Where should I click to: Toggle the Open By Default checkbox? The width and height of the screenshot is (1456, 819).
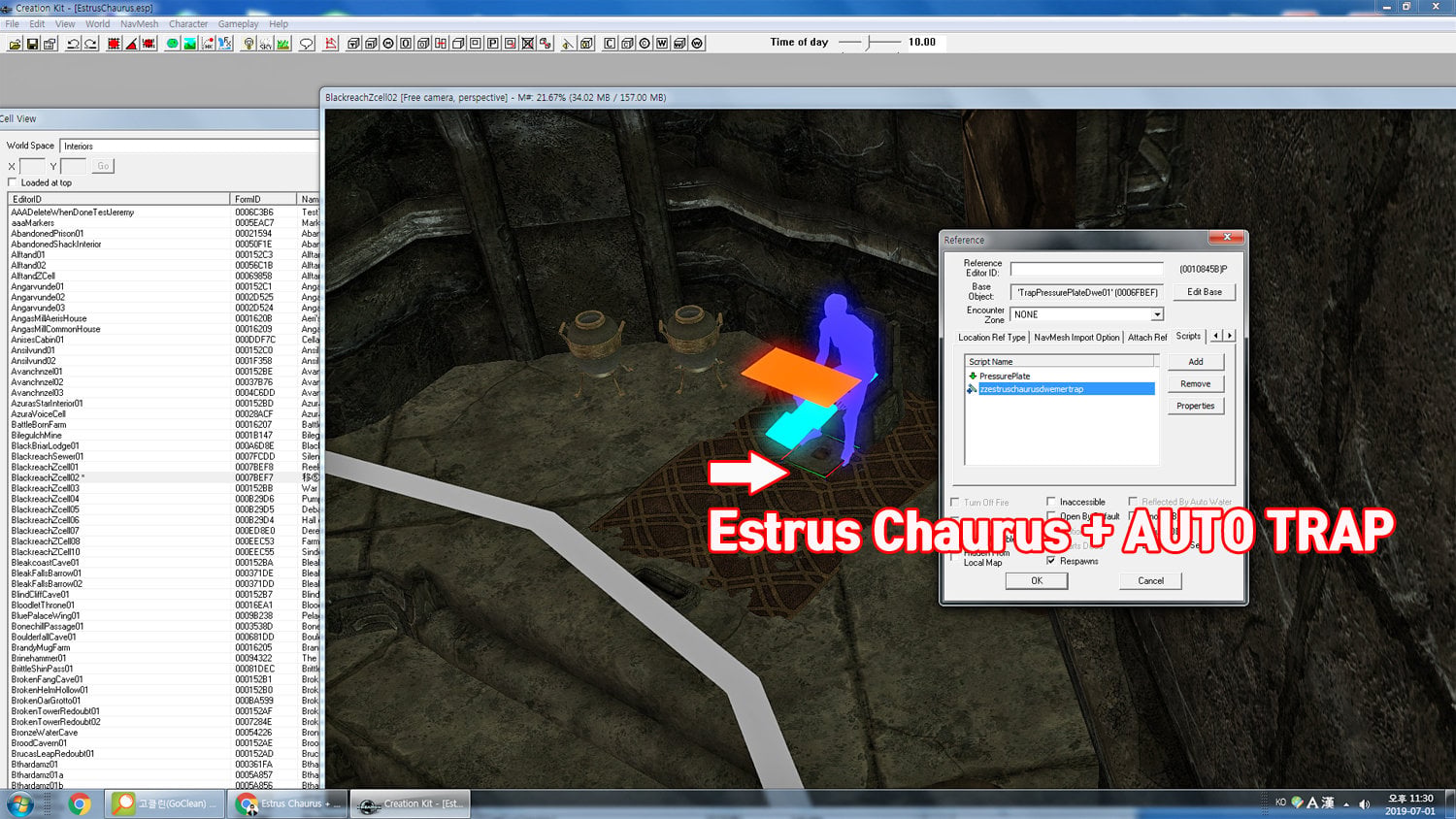click(1050, 516)
